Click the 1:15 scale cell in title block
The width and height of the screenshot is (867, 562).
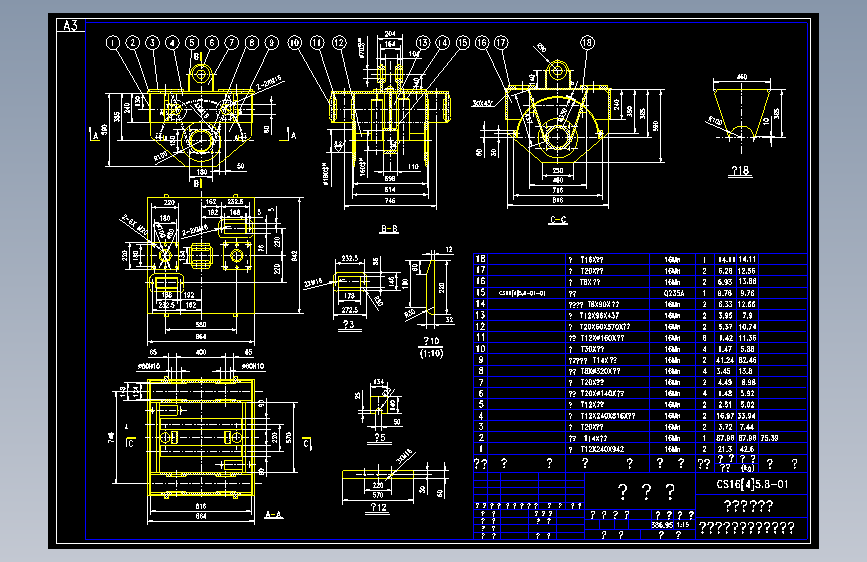pos(683,525)
